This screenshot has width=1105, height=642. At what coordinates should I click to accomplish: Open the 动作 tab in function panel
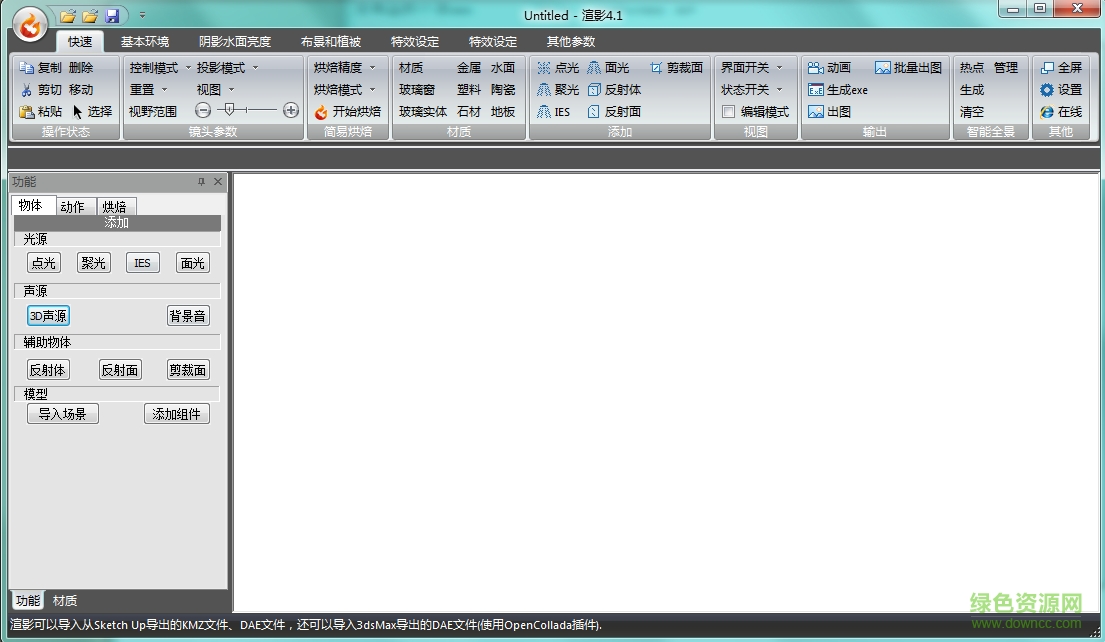(72, 207)
